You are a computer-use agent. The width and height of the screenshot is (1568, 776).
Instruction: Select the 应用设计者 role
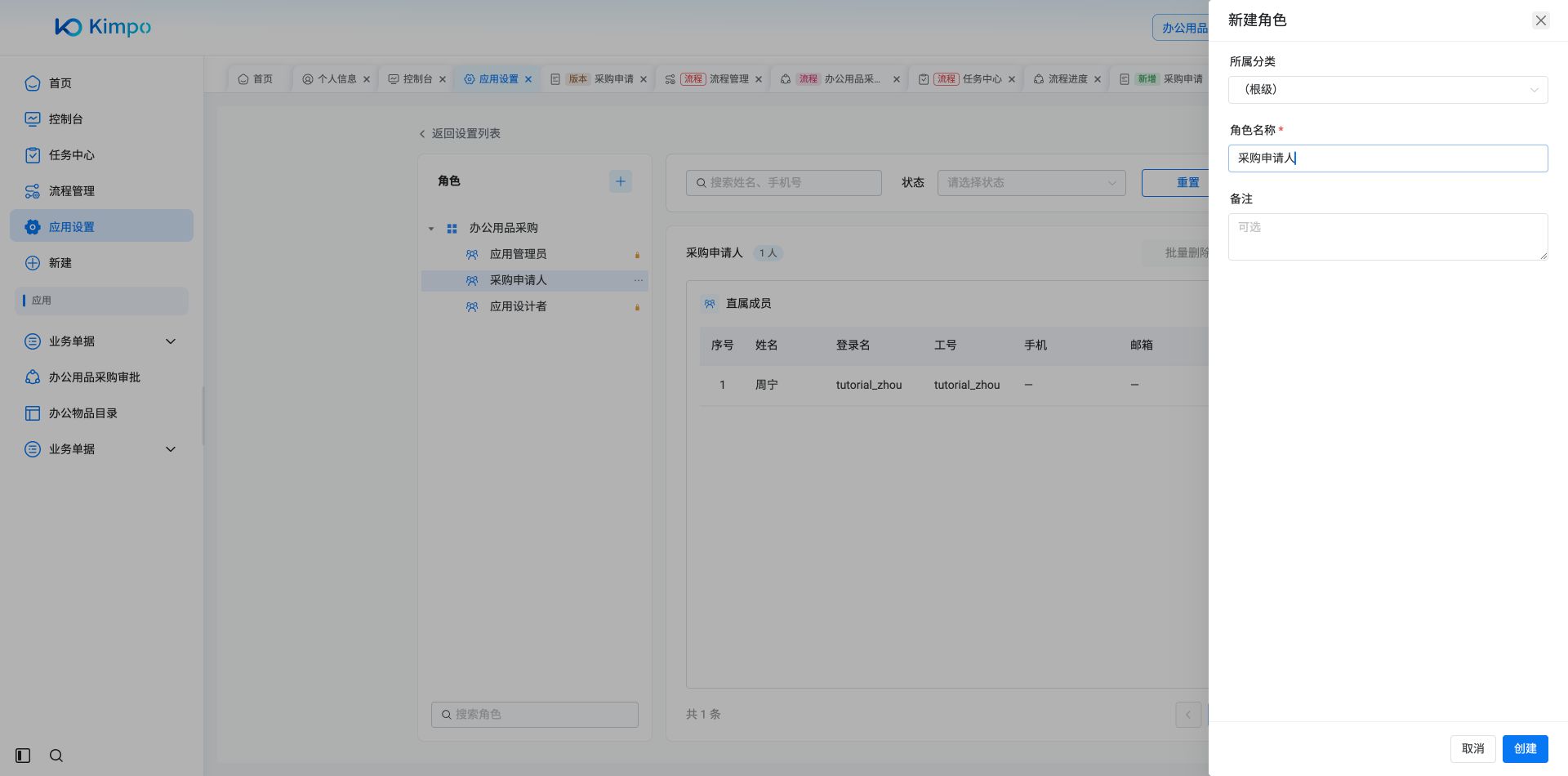(x=535, y=307)
